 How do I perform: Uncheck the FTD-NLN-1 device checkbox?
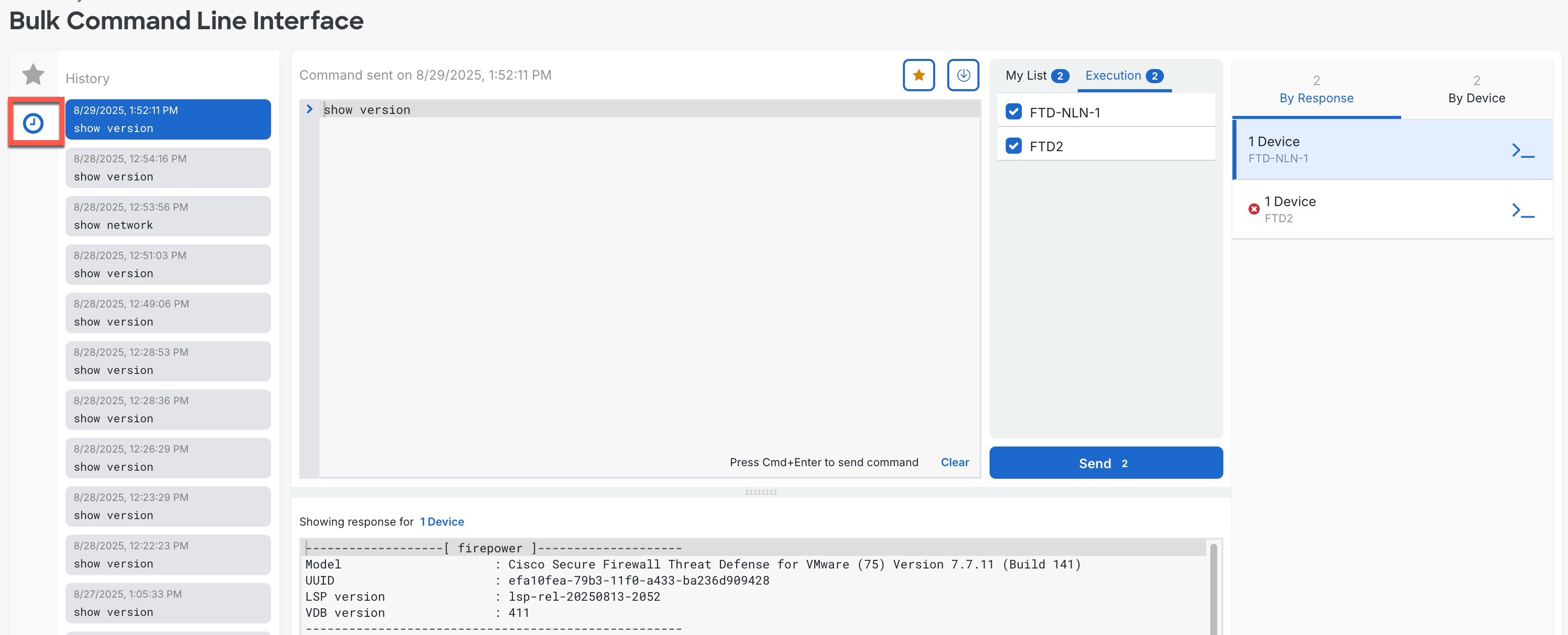click(1013, 112)
